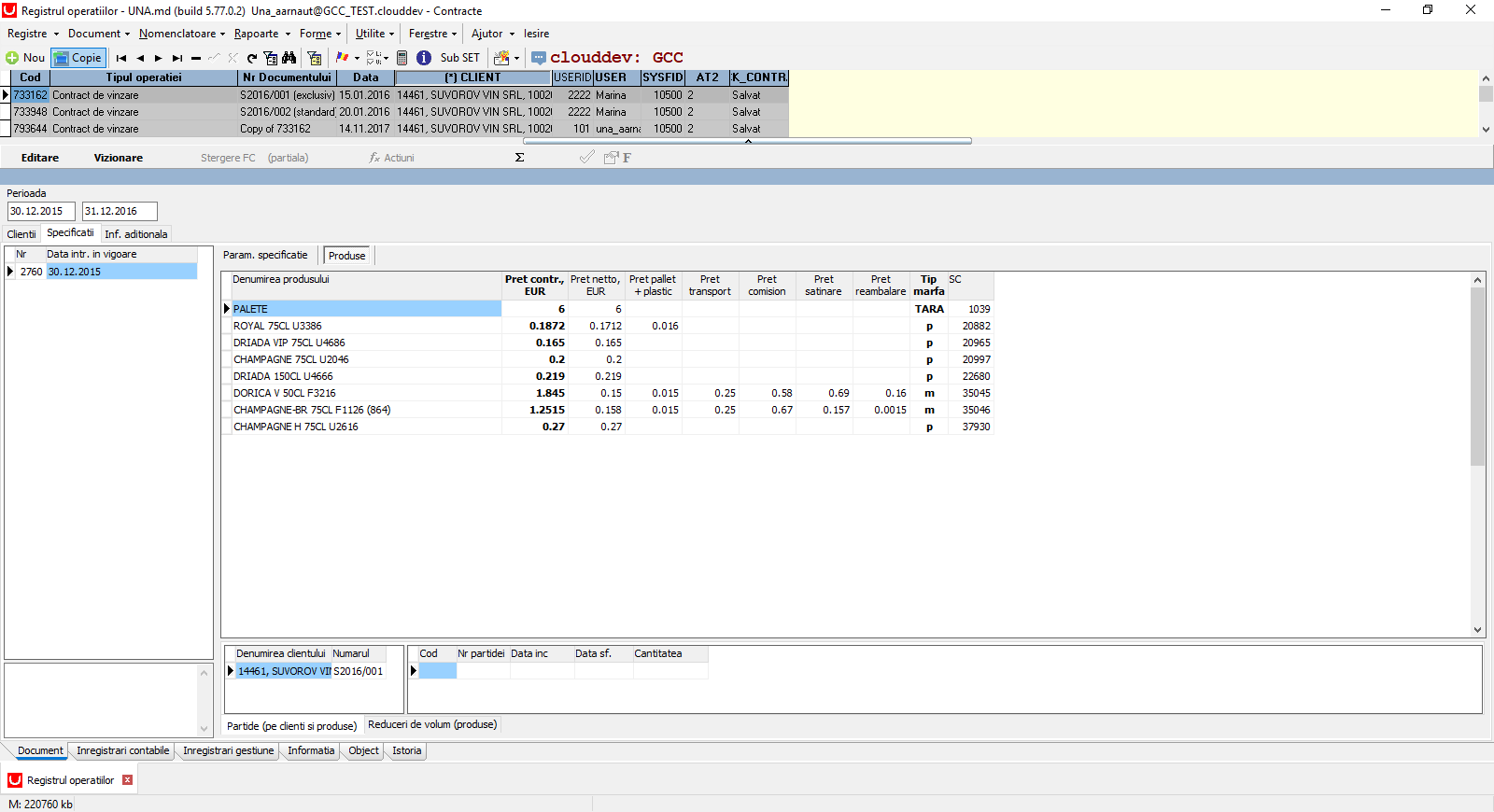Open the calculator icon in toolbar

click(402, 58)
